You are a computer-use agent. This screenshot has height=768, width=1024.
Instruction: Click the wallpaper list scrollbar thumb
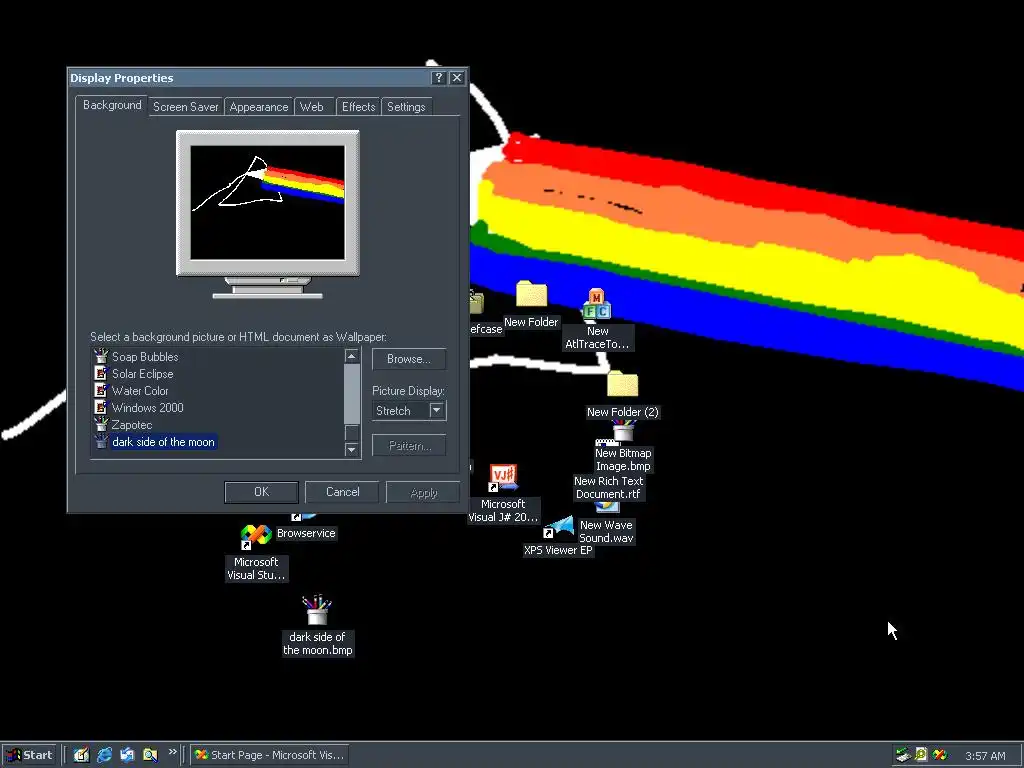tap(351, 394)
